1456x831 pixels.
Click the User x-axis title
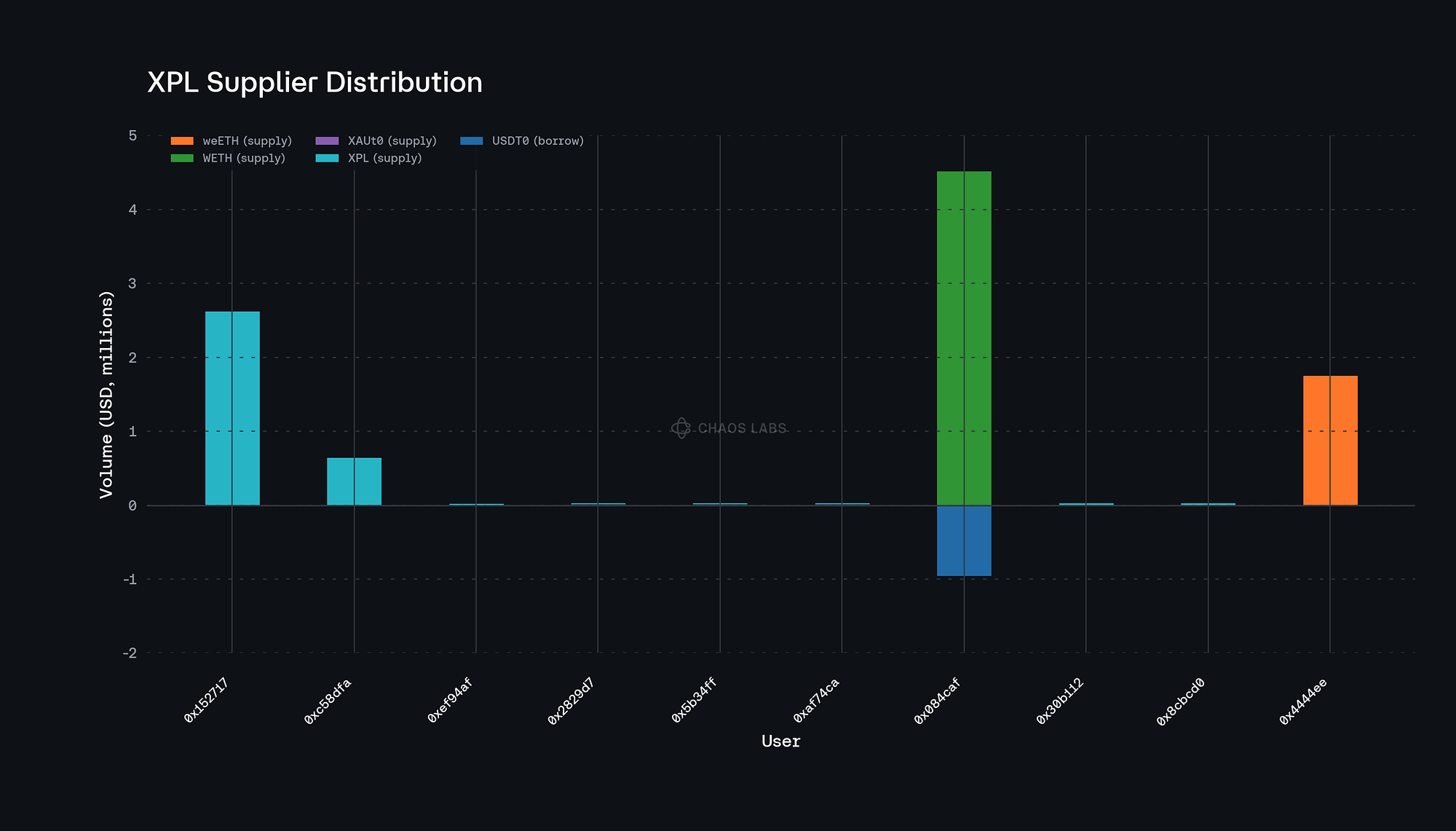pyautogui.click(x=780, y=741)
